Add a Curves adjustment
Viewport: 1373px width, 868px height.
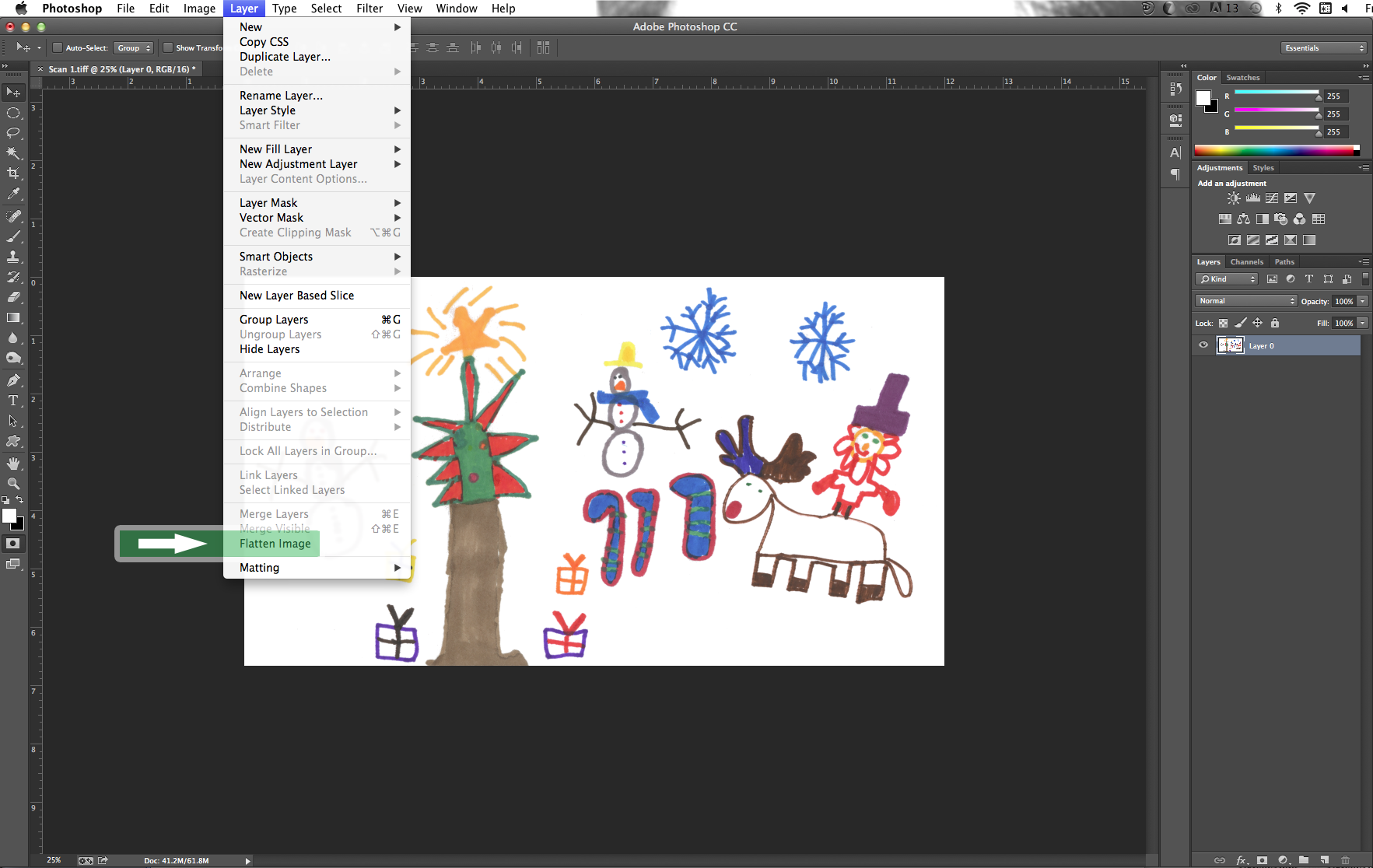(x=1272, y=198)
